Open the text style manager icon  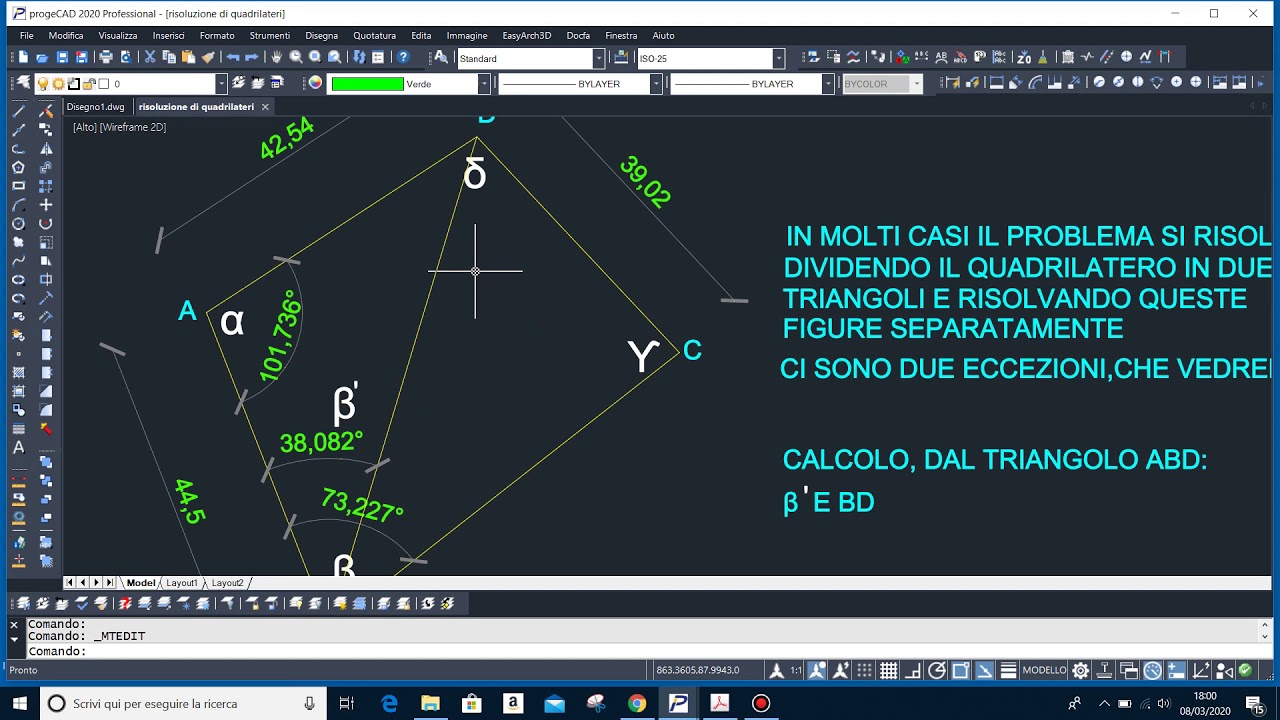click(440, 58)
